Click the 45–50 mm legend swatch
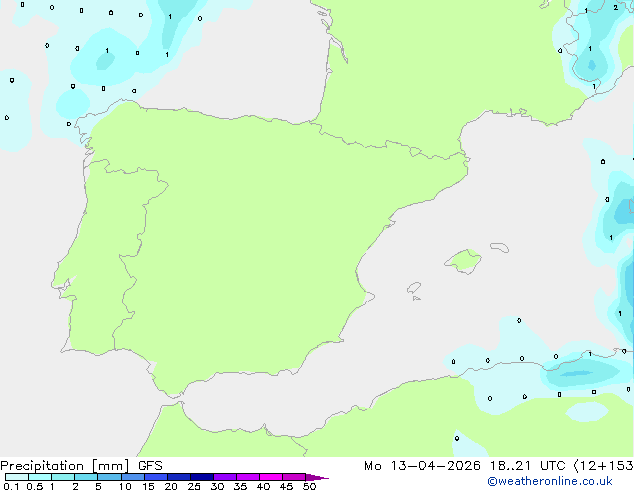The height and width of the screenshot is (490, 634). 294,477
